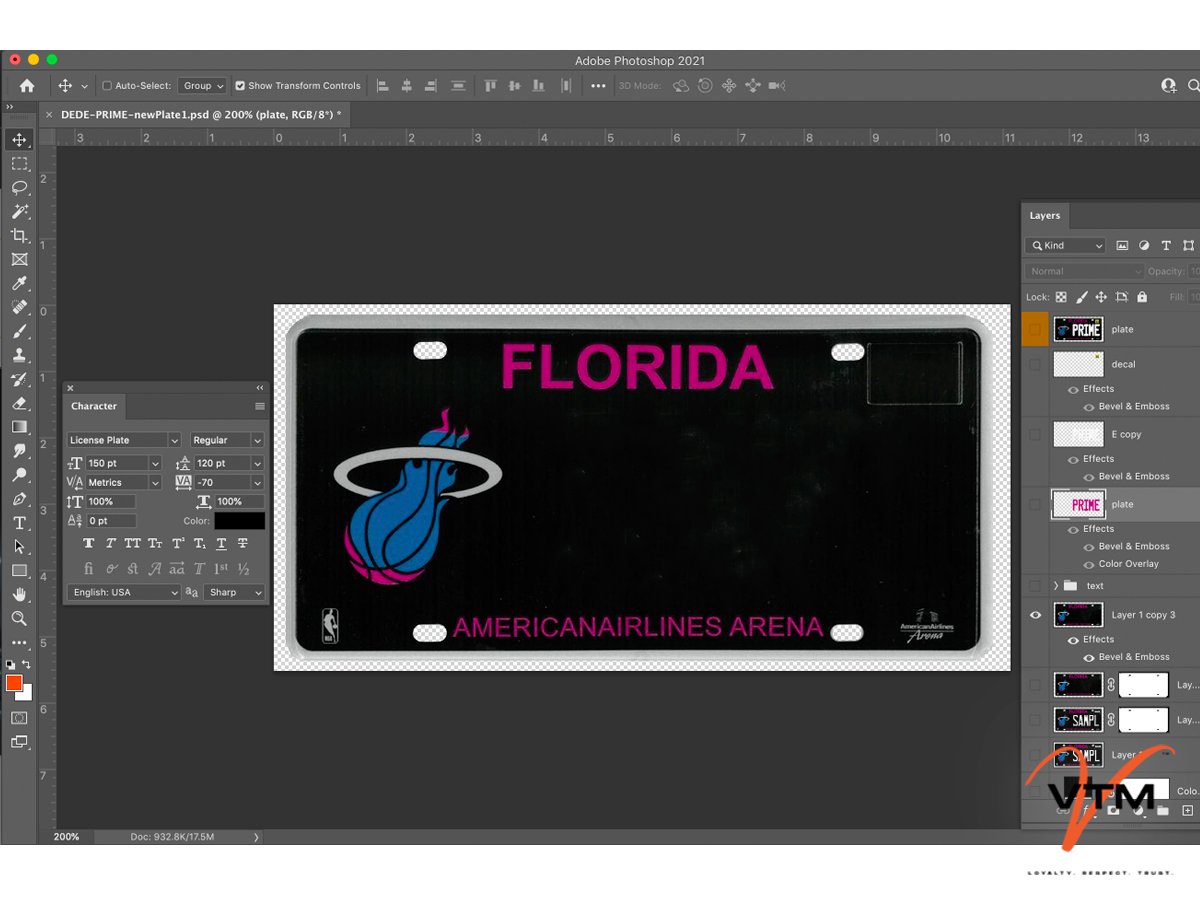Enable the Auto-Select checkbox
Image resolution: width=1200 pixels, height=900 pixels.
click(107, 86)
